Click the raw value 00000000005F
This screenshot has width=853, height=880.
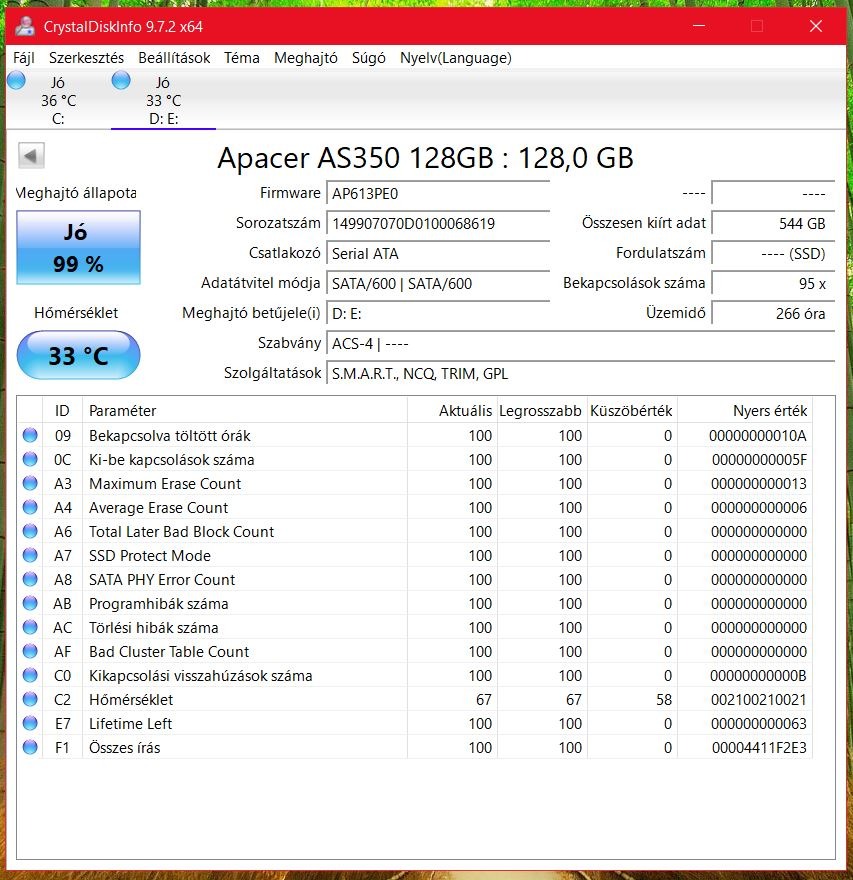[759, 460]
